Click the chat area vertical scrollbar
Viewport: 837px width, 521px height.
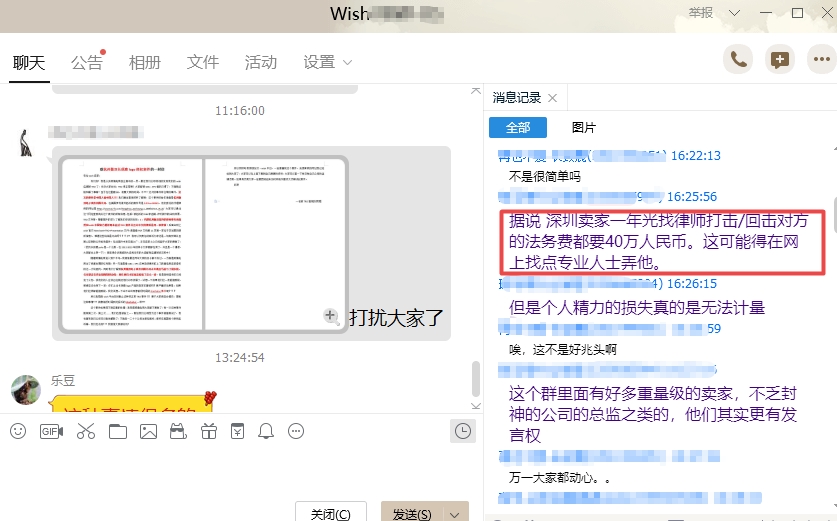click(475, 378)
